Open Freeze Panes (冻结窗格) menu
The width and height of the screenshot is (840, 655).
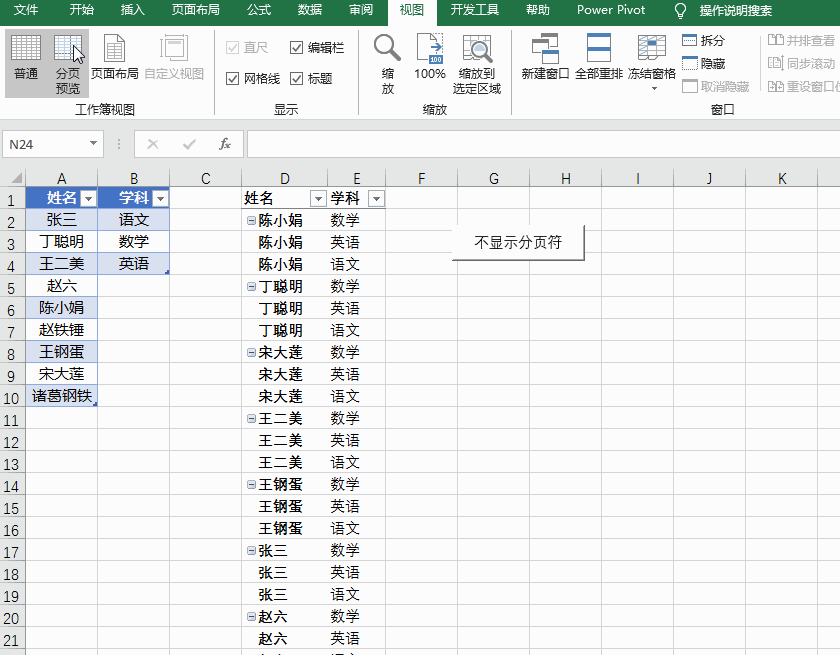point(651,62)
